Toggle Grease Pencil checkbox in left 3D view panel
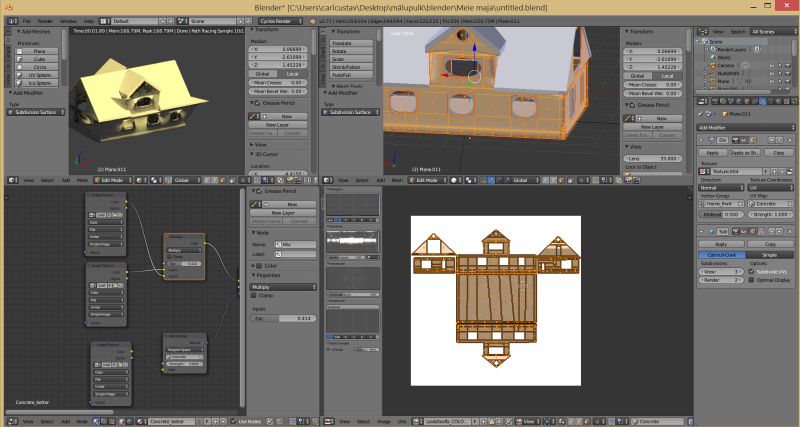 tap(258, 103)
